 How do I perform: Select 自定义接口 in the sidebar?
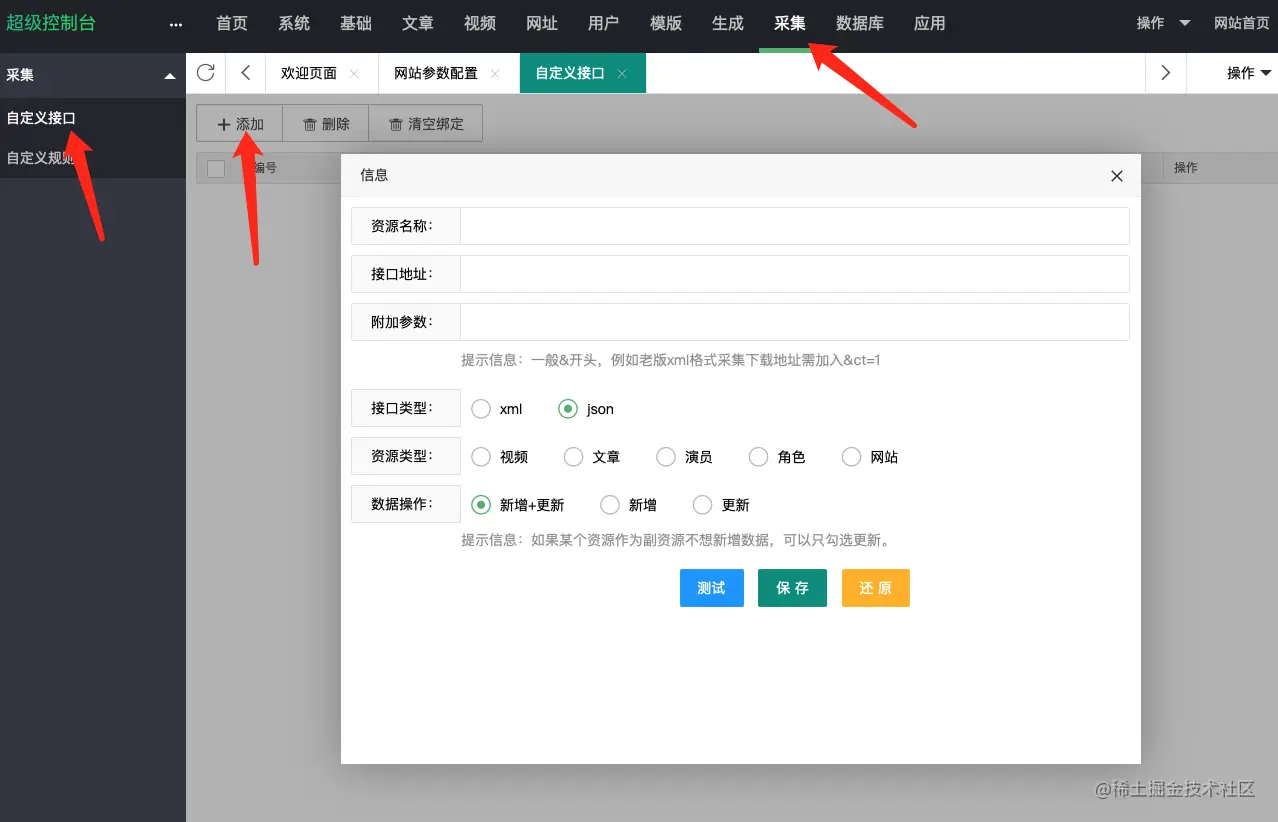pos(41,118)
